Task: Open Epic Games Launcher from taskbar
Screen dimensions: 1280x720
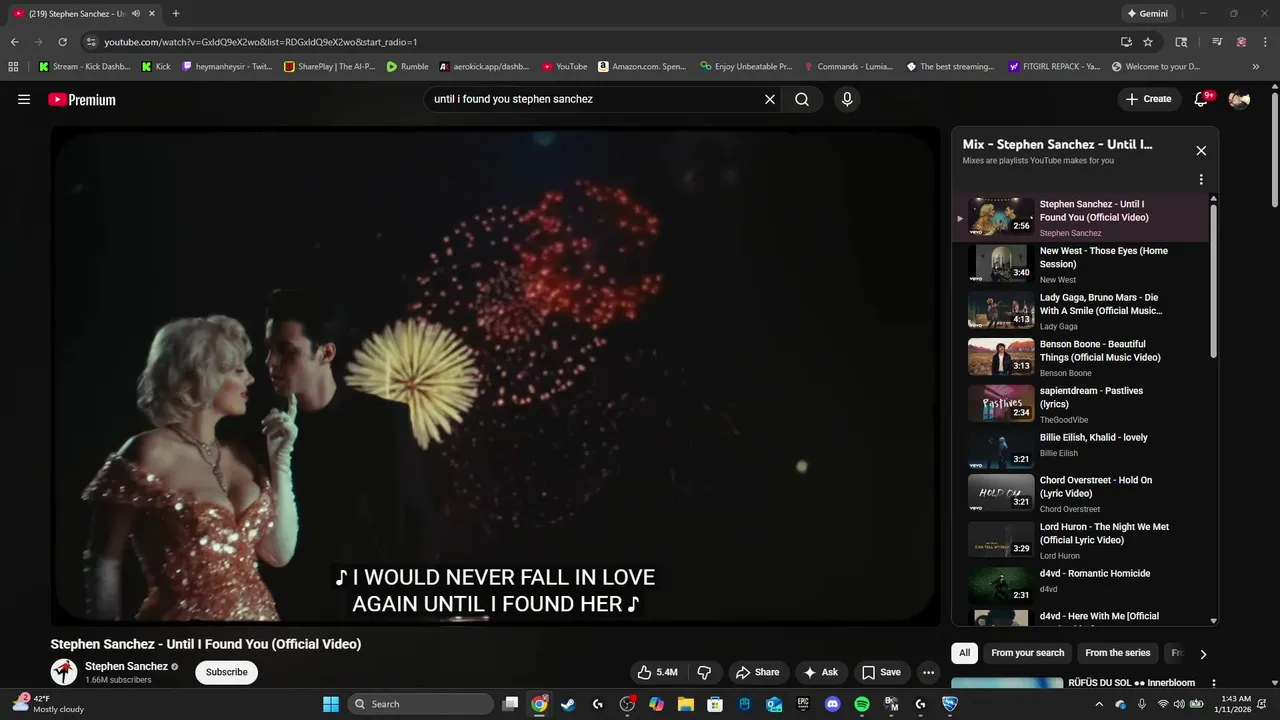Action: point(803,704)
